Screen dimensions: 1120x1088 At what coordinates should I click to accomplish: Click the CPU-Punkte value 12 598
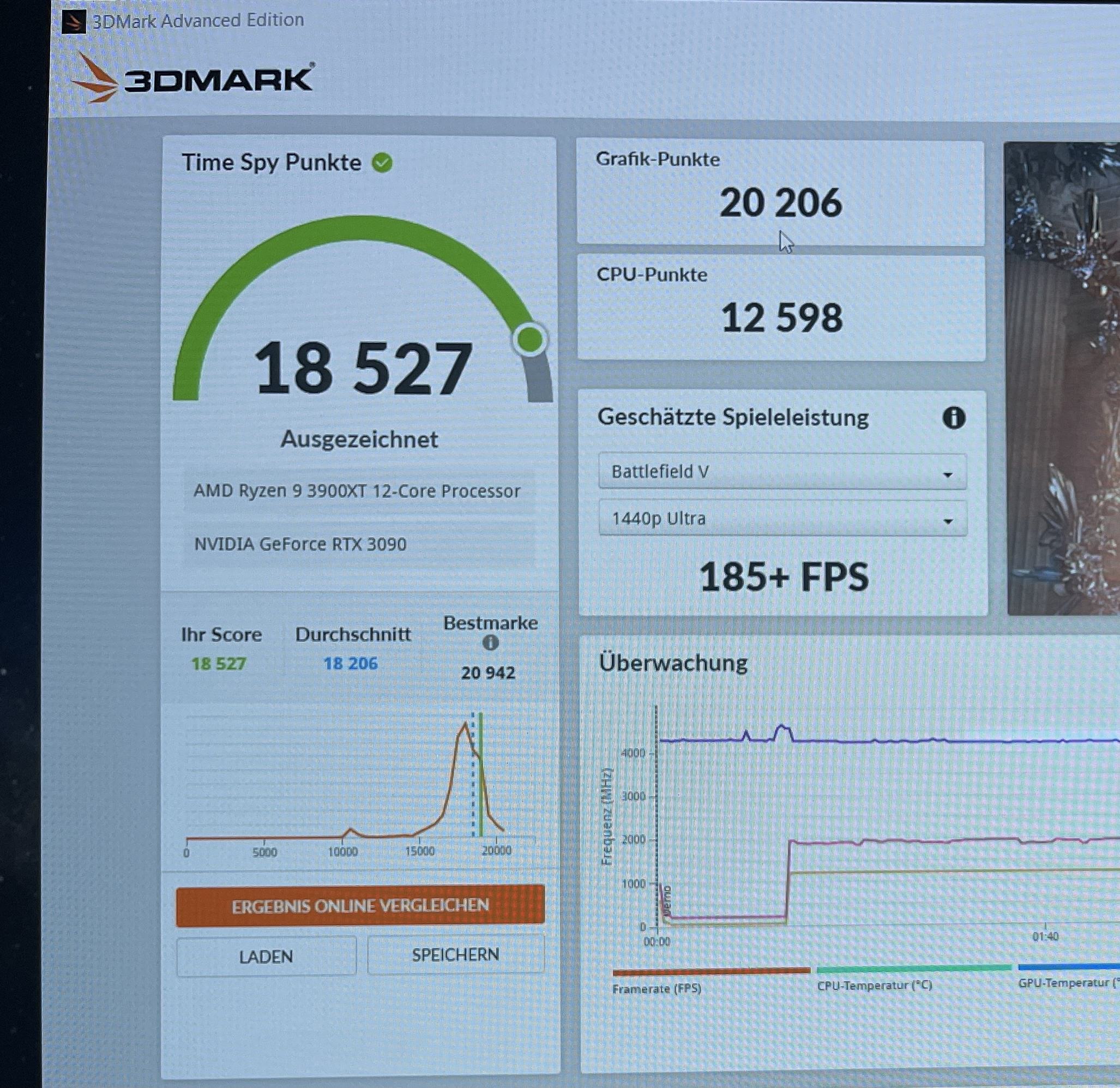(781, 317)
